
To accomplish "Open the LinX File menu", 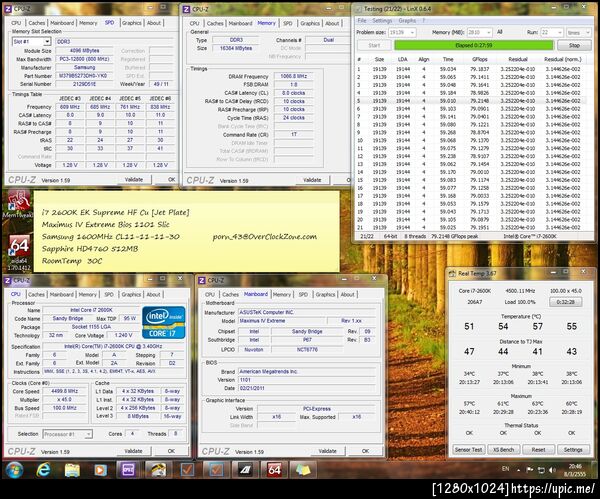I will pyautogui.click(x=362, y=21).
